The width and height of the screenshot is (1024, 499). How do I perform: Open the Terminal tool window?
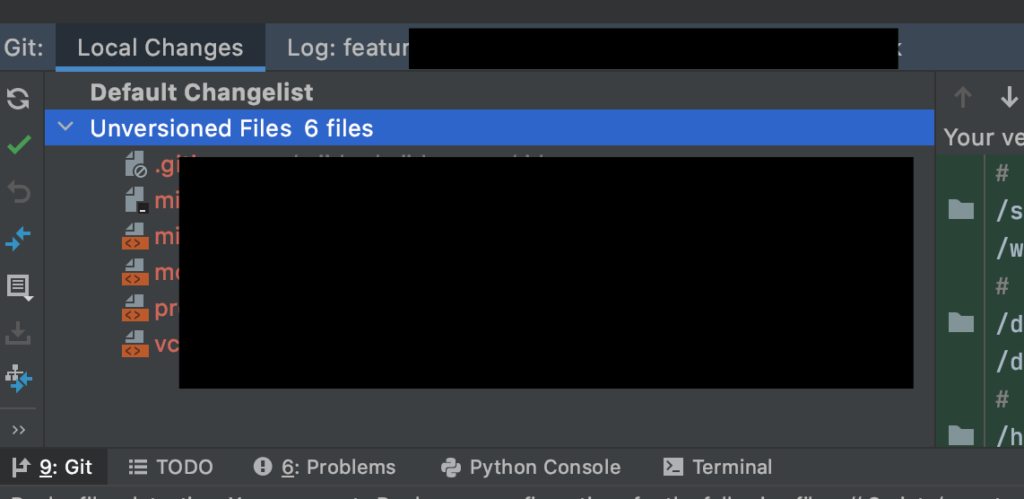tap(718, 467)
